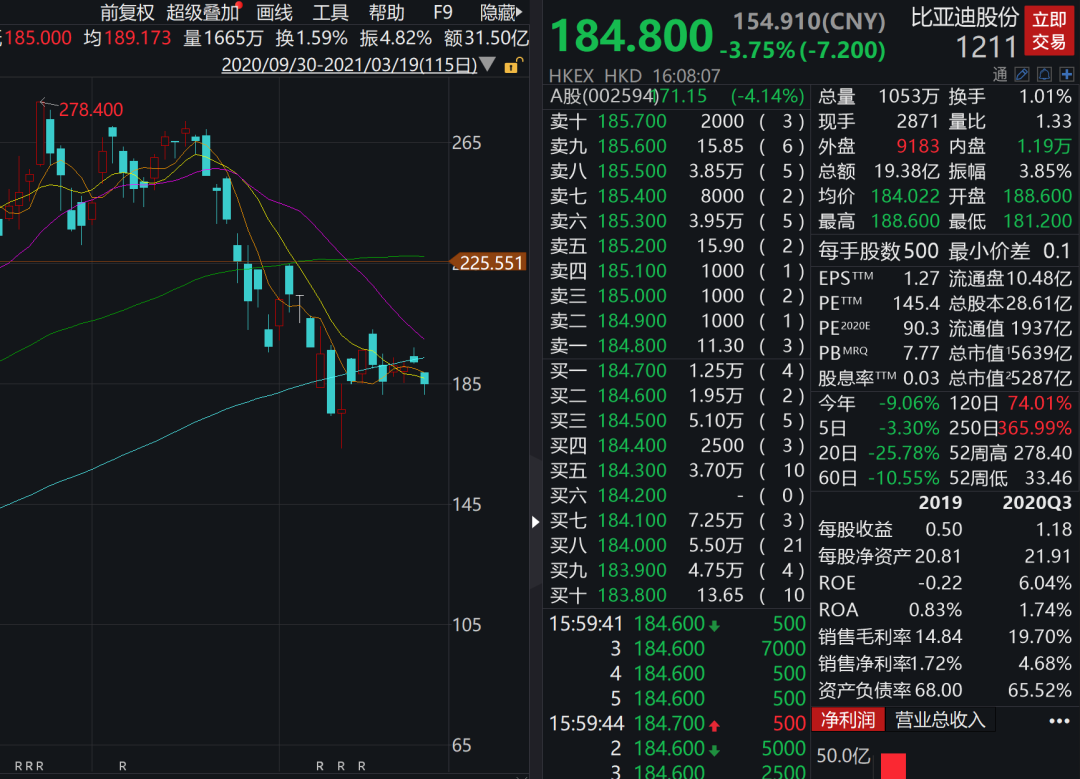The width and height of the screenshot is (1080, 779).
Task: Open the 帮助 help menu
Action: pos(386,12)
